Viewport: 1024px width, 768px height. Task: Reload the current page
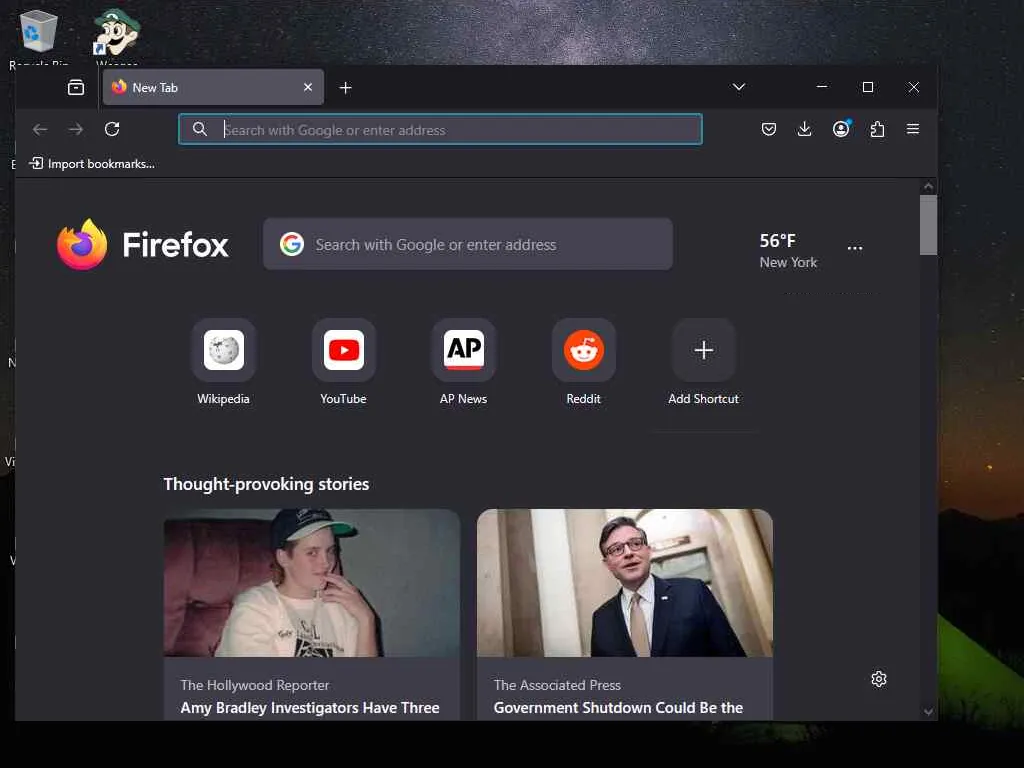click(x=112, y=129)
